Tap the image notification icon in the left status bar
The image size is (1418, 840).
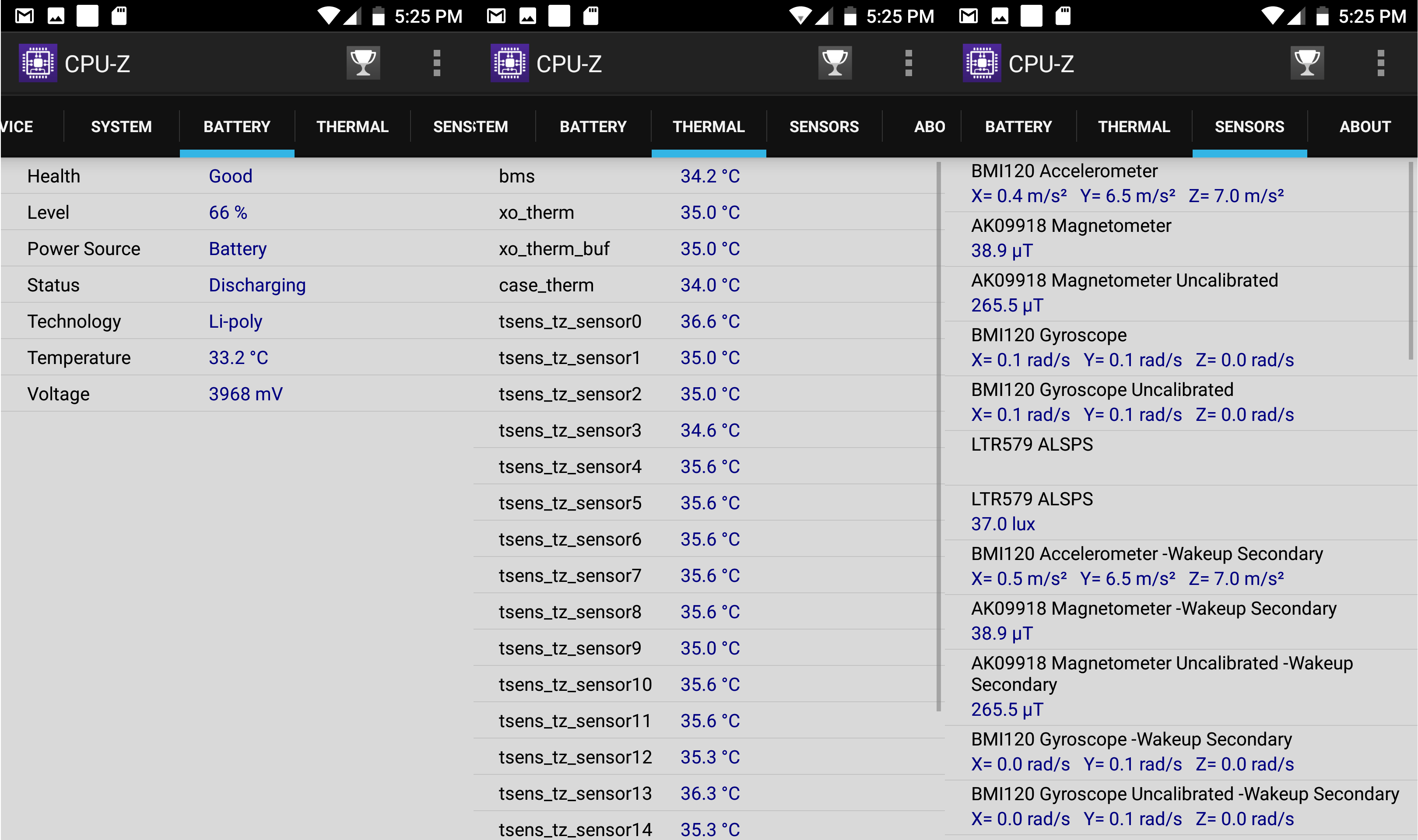tap(56, 16)
